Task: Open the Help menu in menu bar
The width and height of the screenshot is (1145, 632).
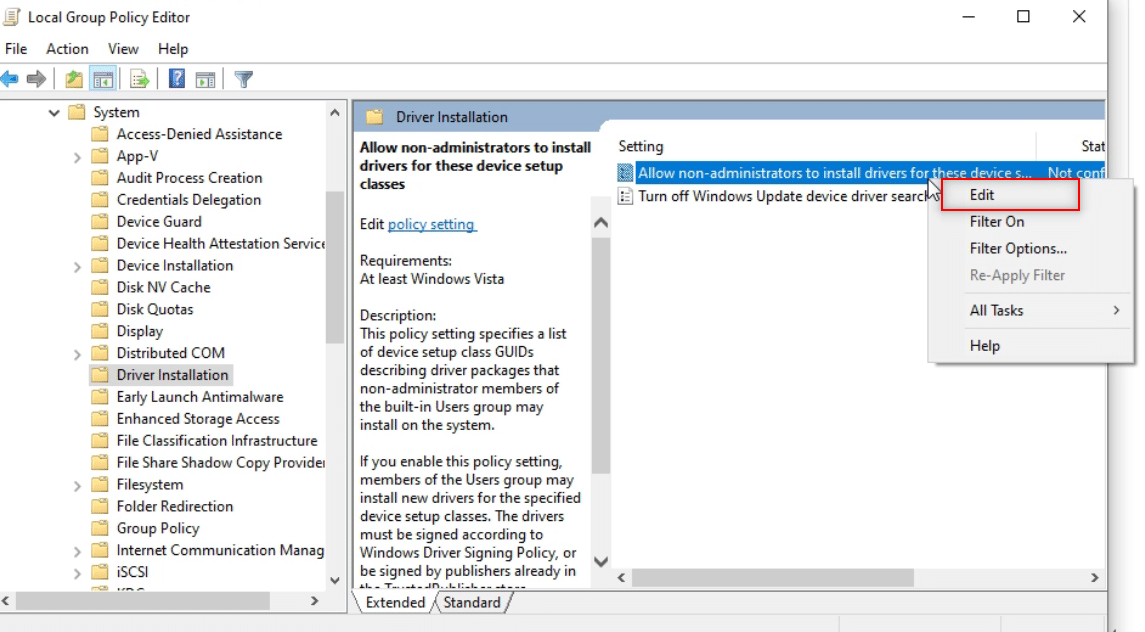Action: [x=173, y=49]
